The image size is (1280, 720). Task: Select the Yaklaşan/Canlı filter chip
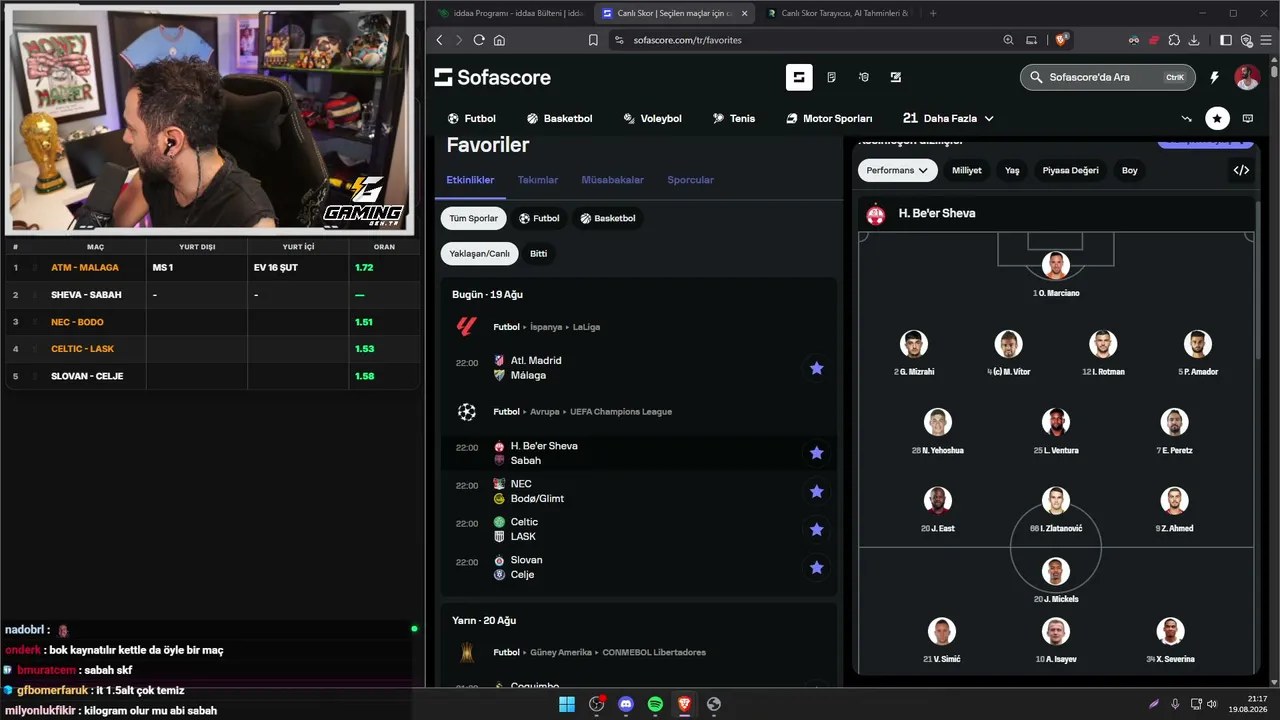click(479, 253)
